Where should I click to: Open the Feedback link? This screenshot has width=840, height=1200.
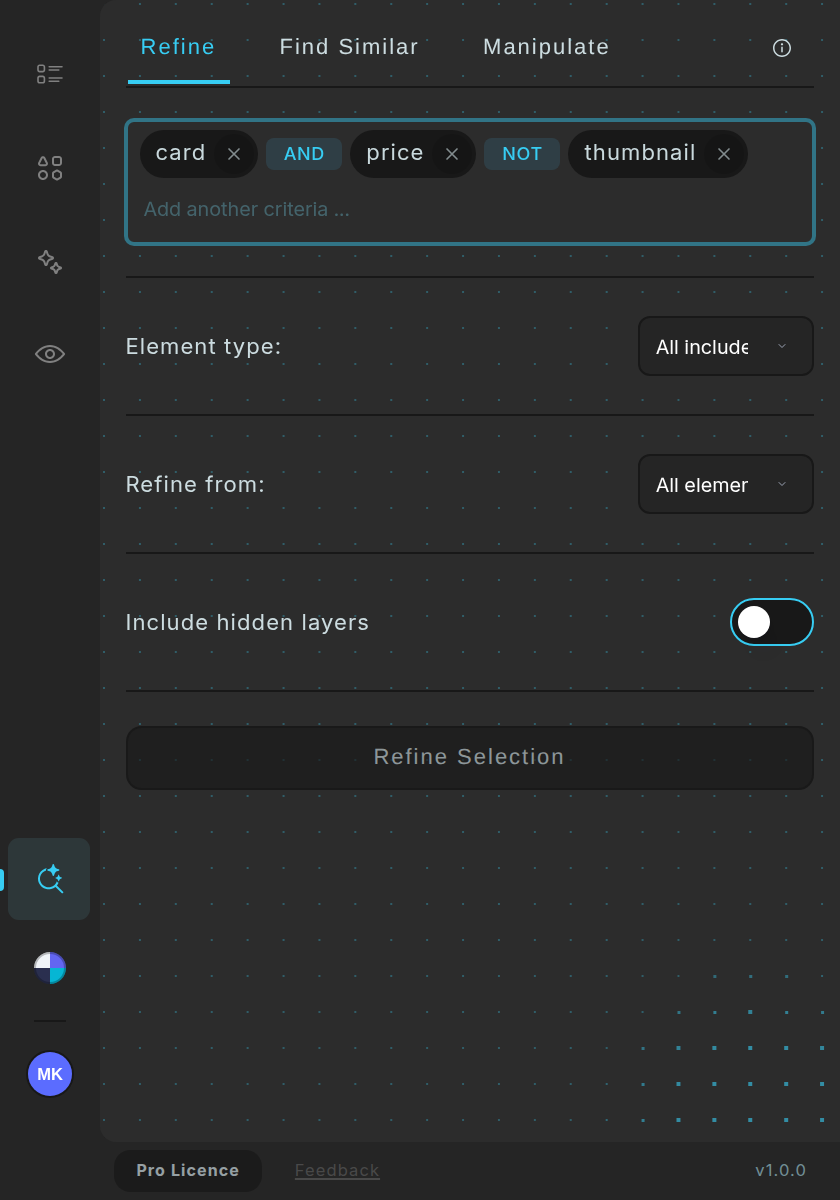[x=337, y=1170]
